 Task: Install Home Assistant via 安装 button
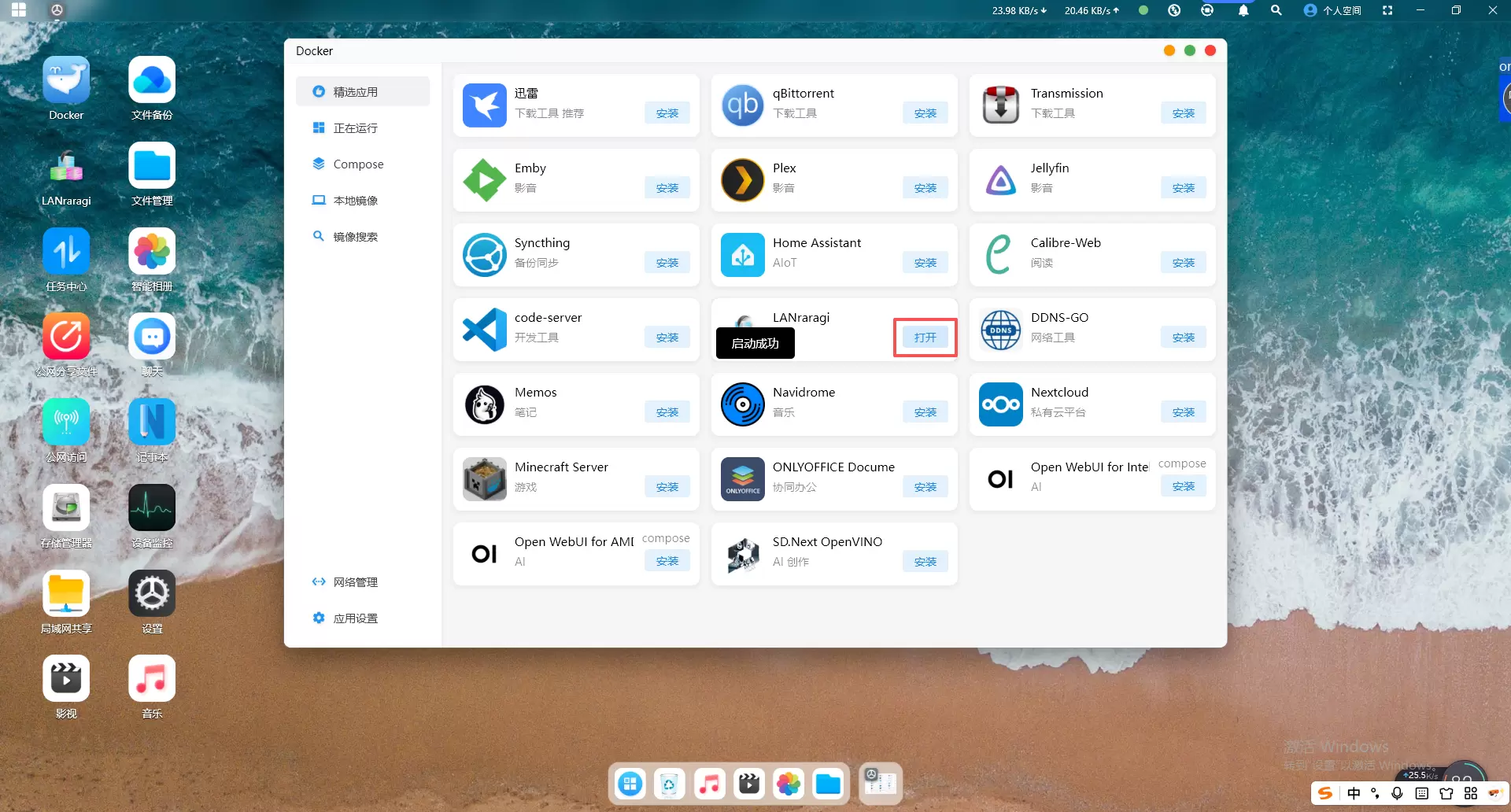point(925,263)
